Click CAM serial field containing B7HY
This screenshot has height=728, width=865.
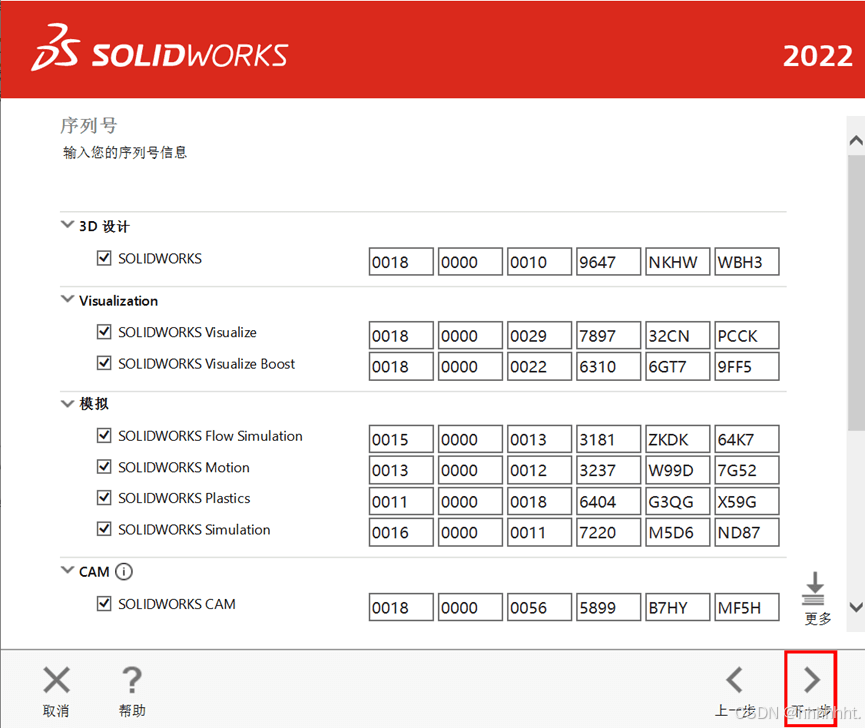pos(677,607)
